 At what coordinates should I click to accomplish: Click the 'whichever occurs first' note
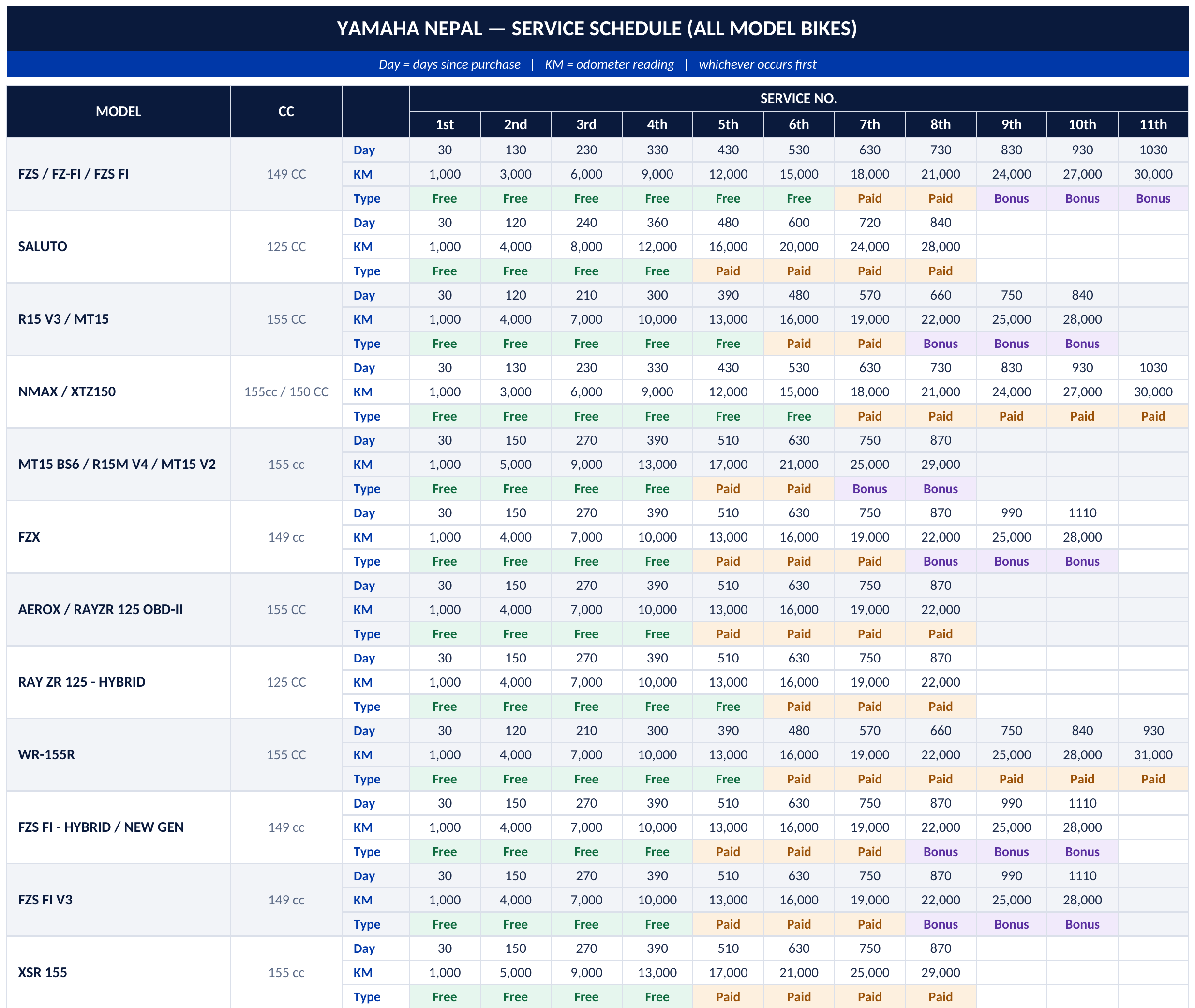click(x=758, y=64)
